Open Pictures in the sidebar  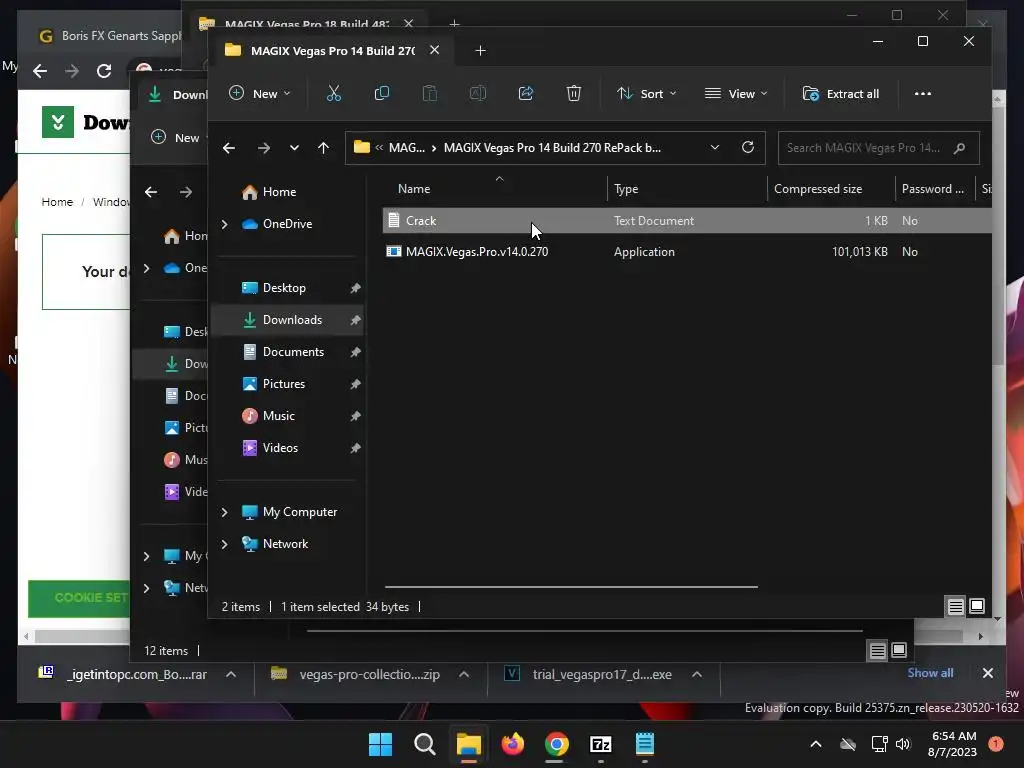pyautogui.click(x=283, y=384)
